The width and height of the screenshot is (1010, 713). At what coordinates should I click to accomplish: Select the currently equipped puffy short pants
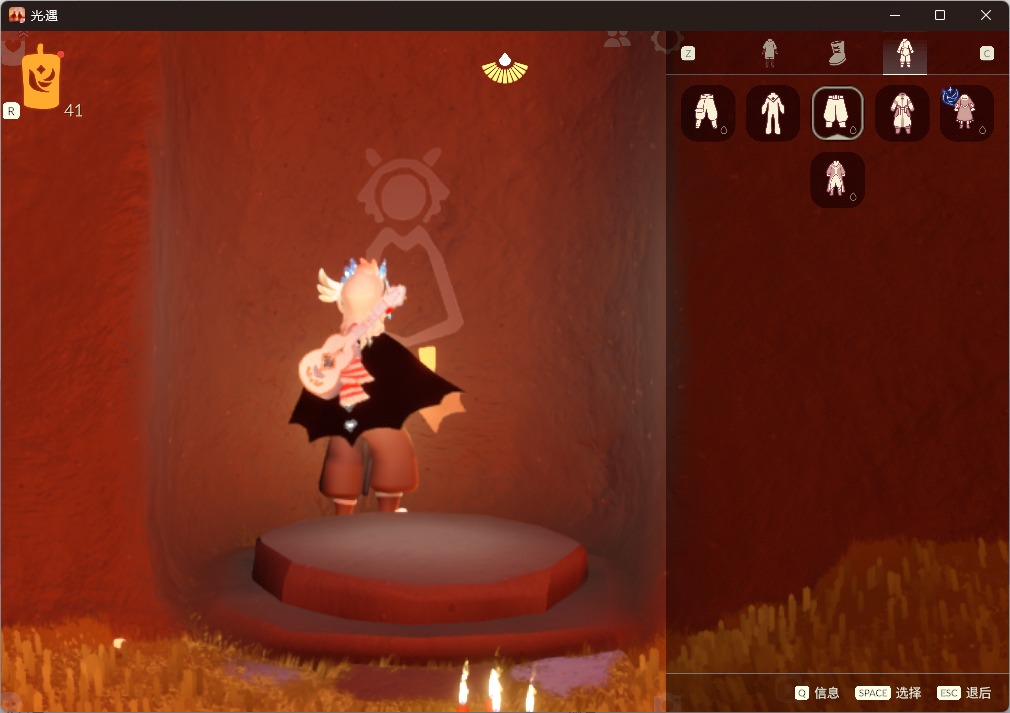[x=837, y=113]
